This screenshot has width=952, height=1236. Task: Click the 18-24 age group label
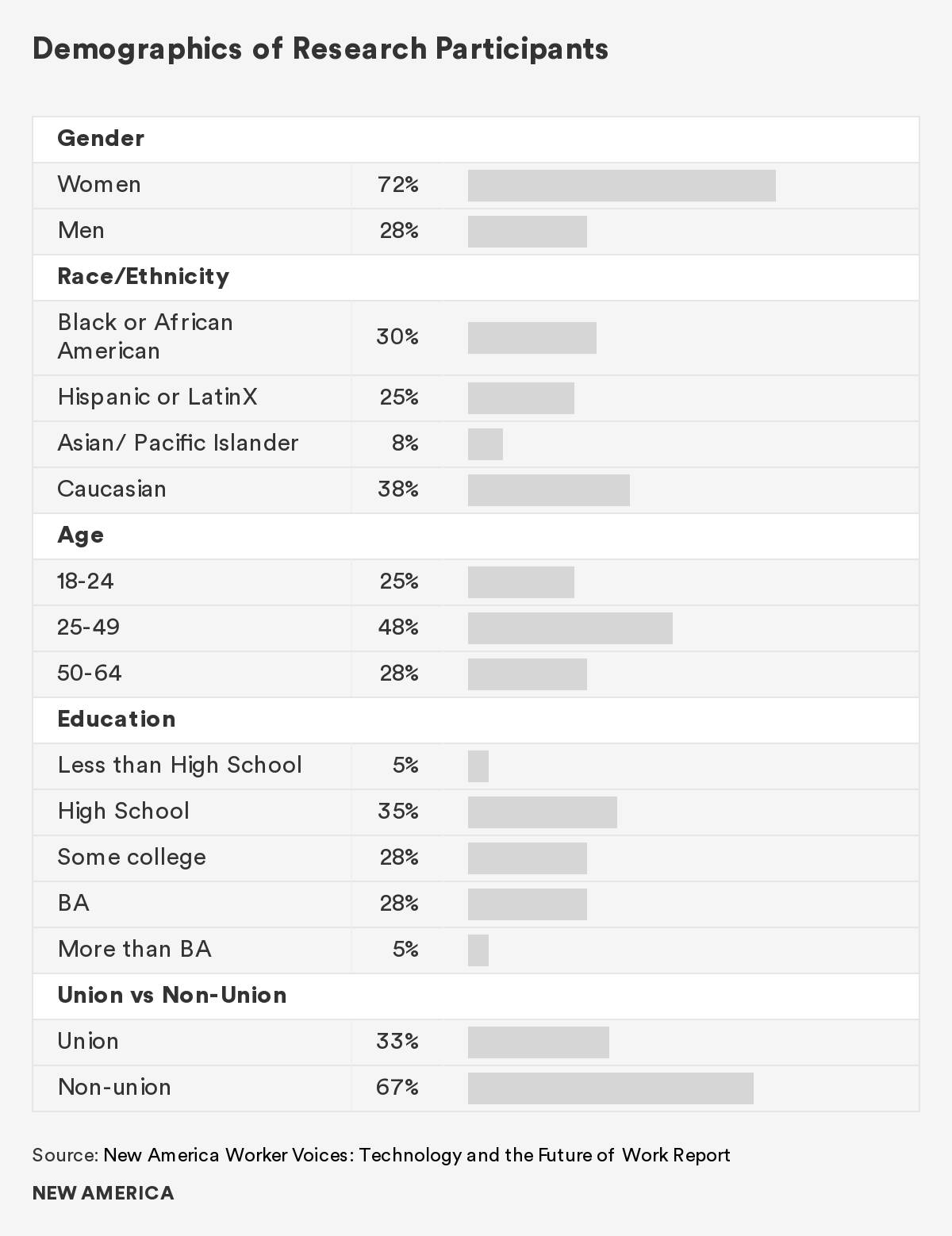[86, 582]
